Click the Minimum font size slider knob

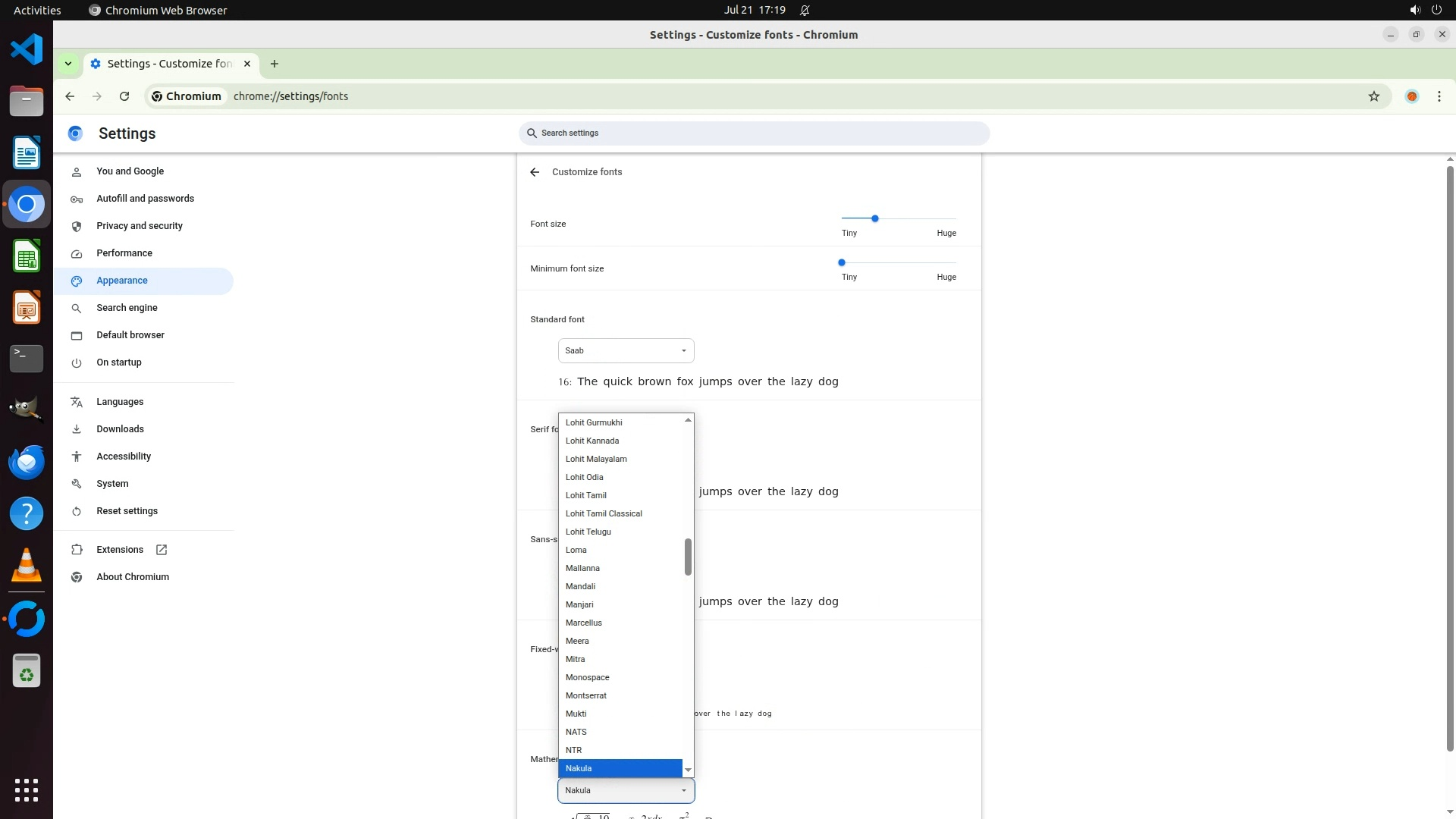[841, 262]
